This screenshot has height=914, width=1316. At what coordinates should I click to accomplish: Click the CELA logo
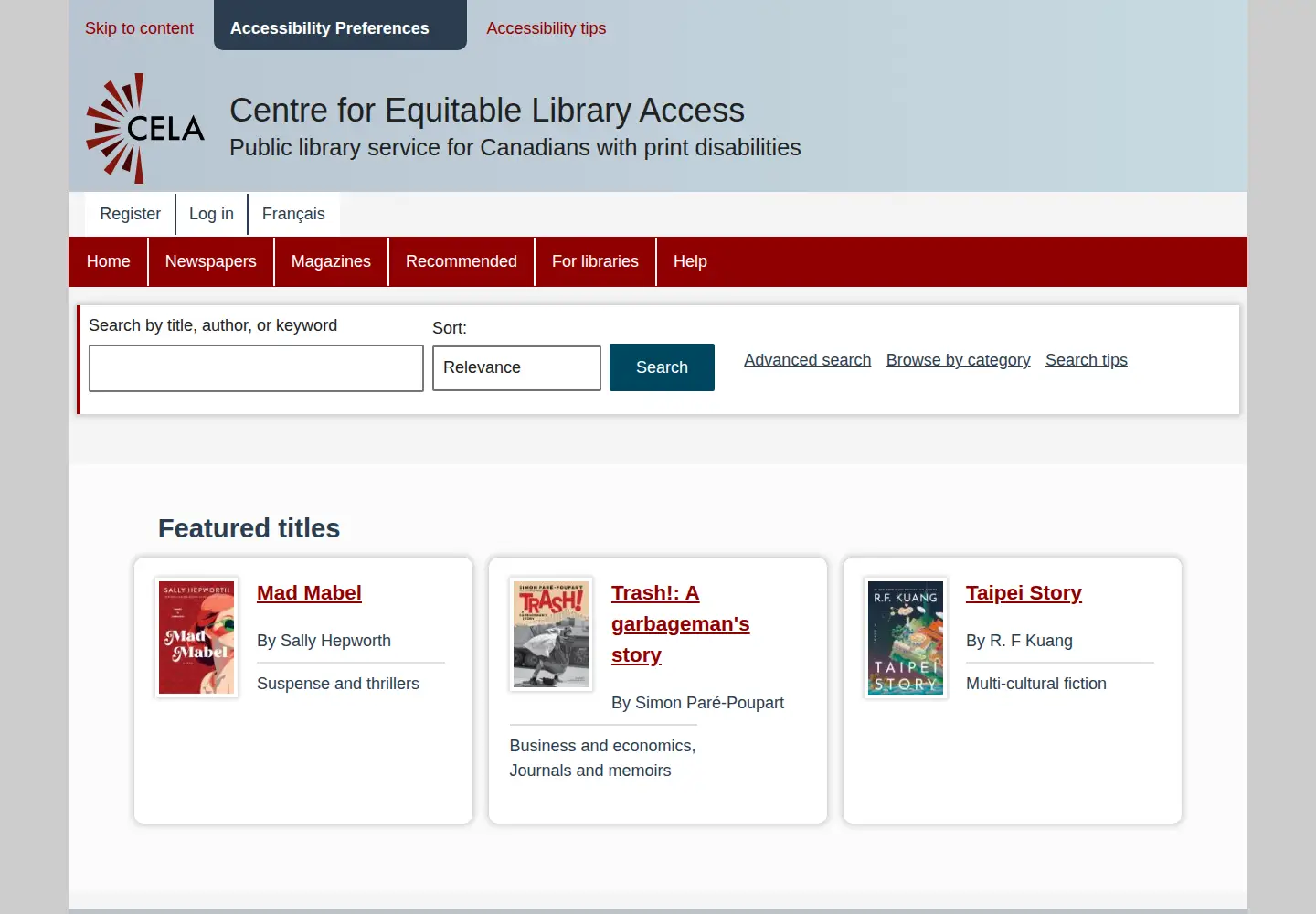(x=145, y=128)
